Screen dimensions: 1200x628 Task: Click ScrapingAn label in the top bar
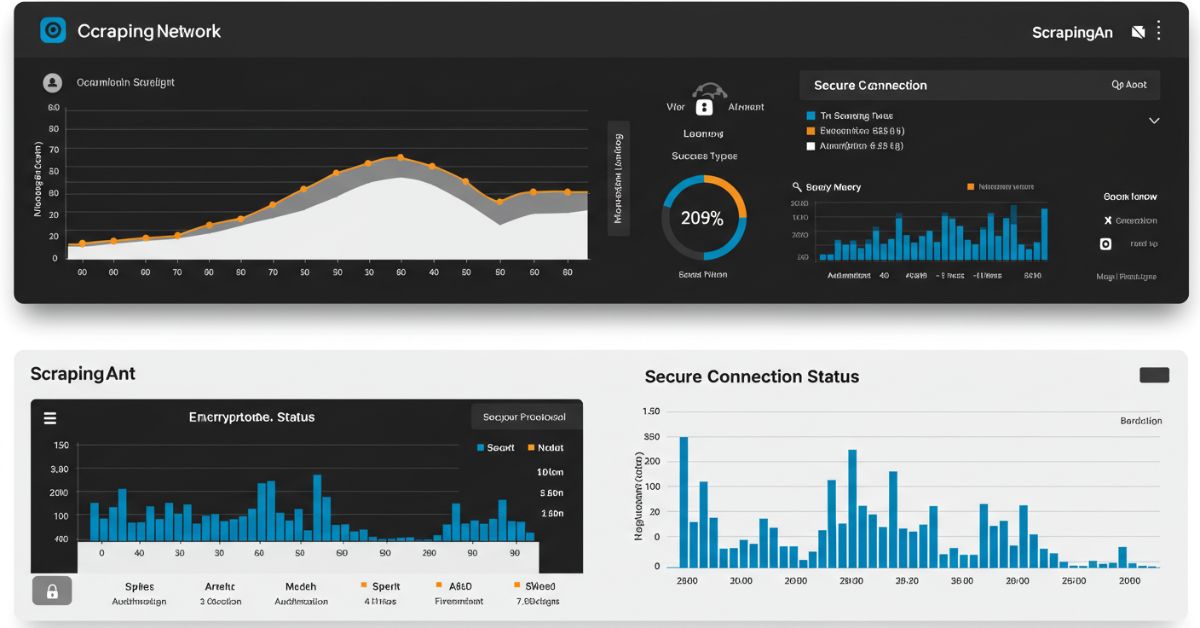(x=1073, y=32)
